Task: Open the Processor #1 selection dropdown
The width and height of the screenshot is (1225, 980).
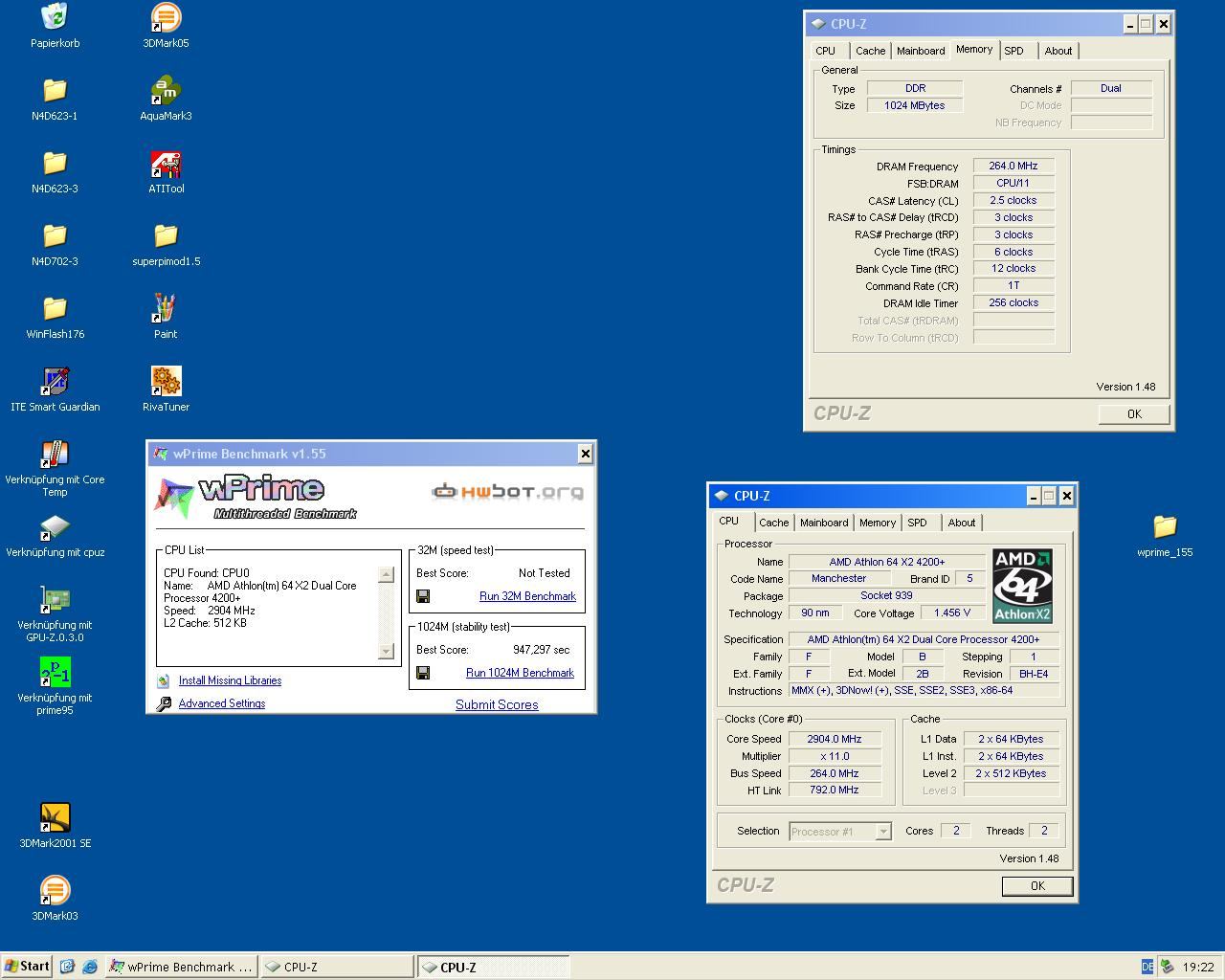Action: click(840, 831)
